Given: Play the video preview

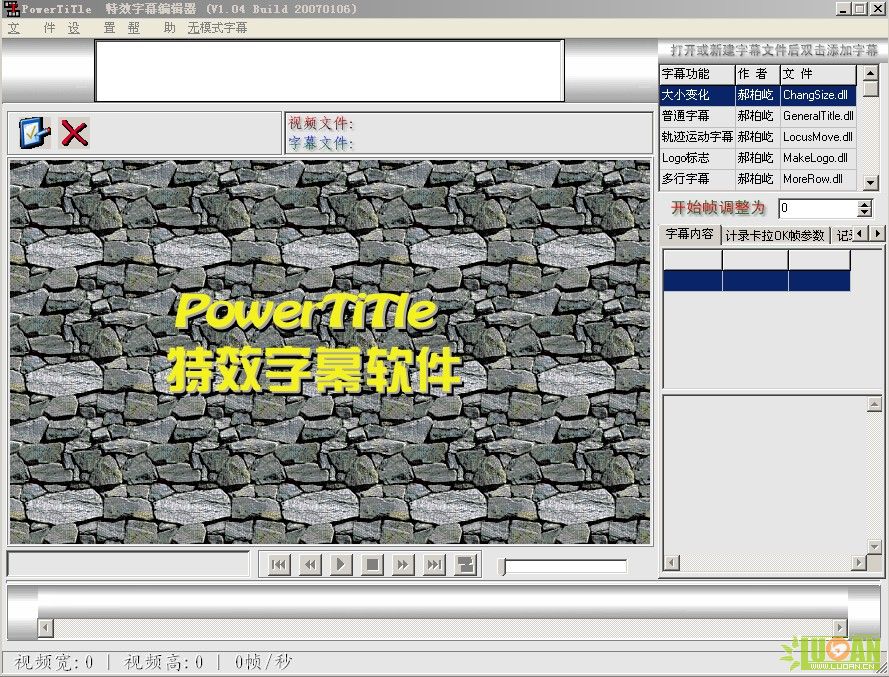Looking at the screenshot, I should [x=341, y=565].
